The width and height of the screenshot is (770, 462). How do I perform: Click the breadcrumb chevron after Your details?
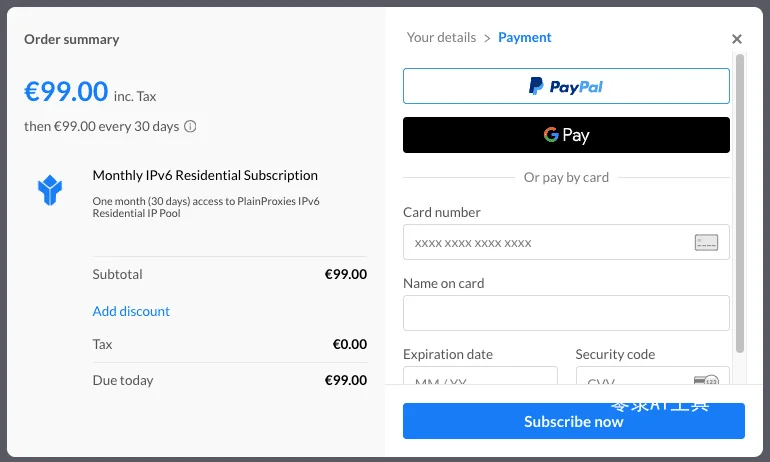click(487, 38)
